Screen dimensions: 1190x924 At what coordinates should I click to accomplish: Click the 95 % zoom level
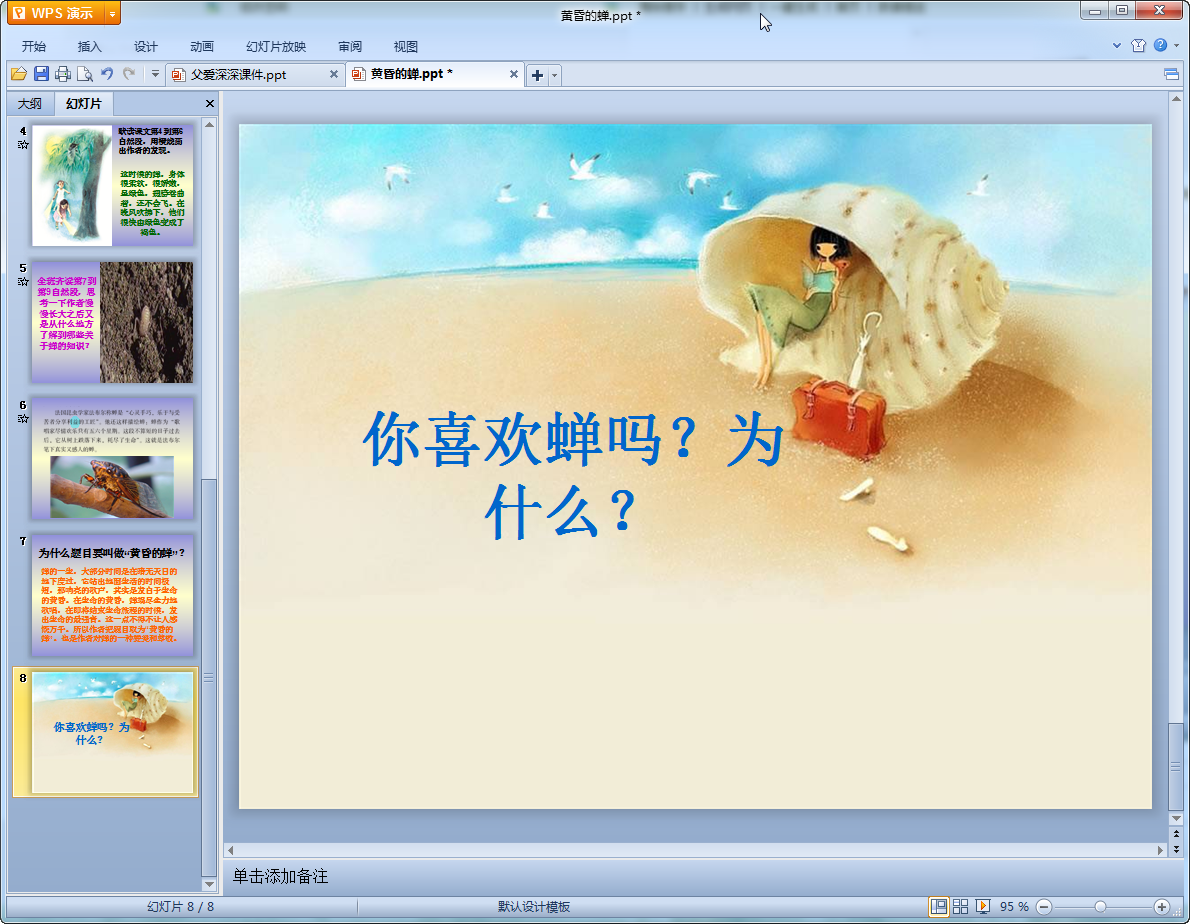click(x=1014, y=907)
